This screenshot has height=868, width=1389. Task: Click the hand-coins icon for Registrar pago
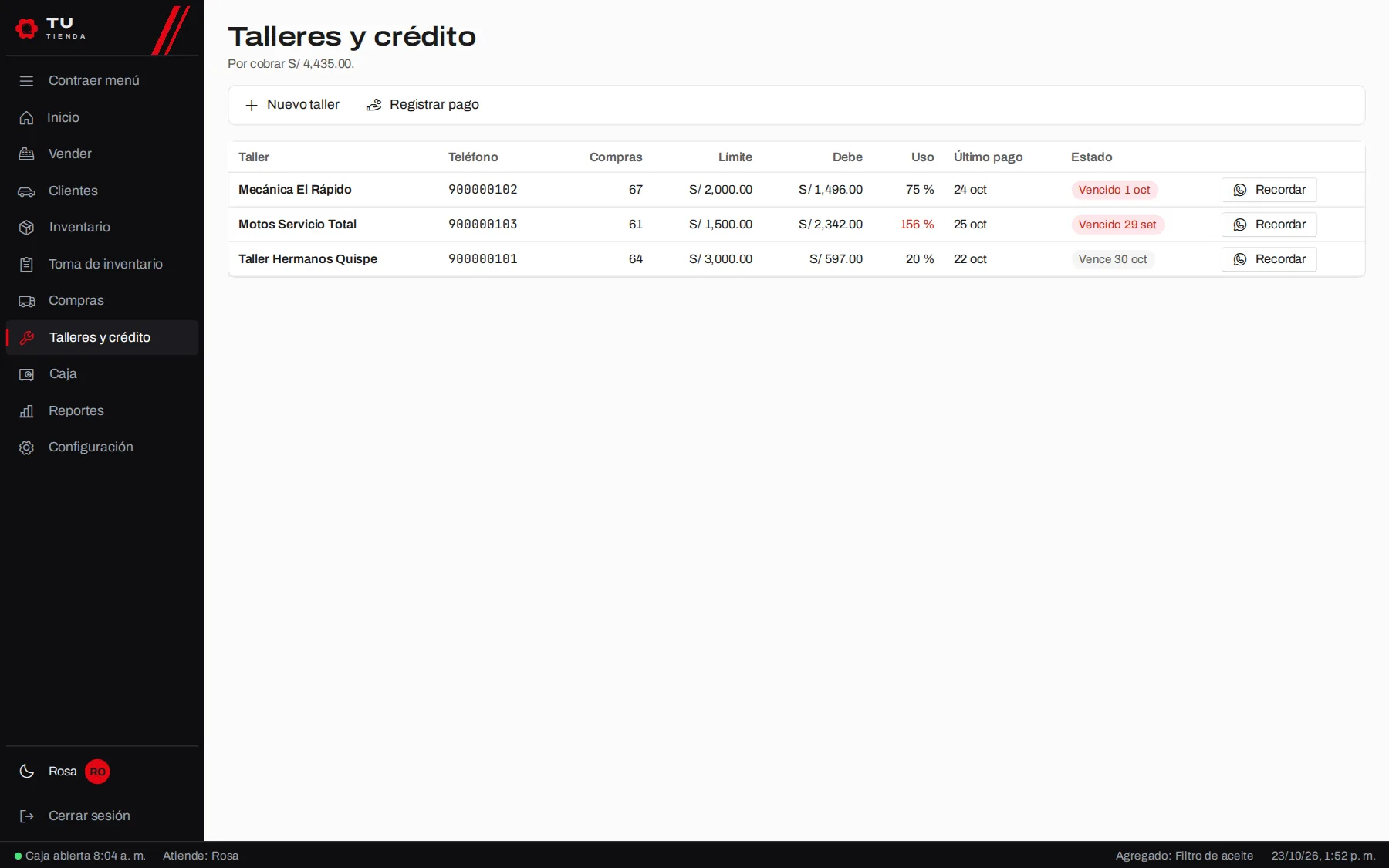point(373,105)
